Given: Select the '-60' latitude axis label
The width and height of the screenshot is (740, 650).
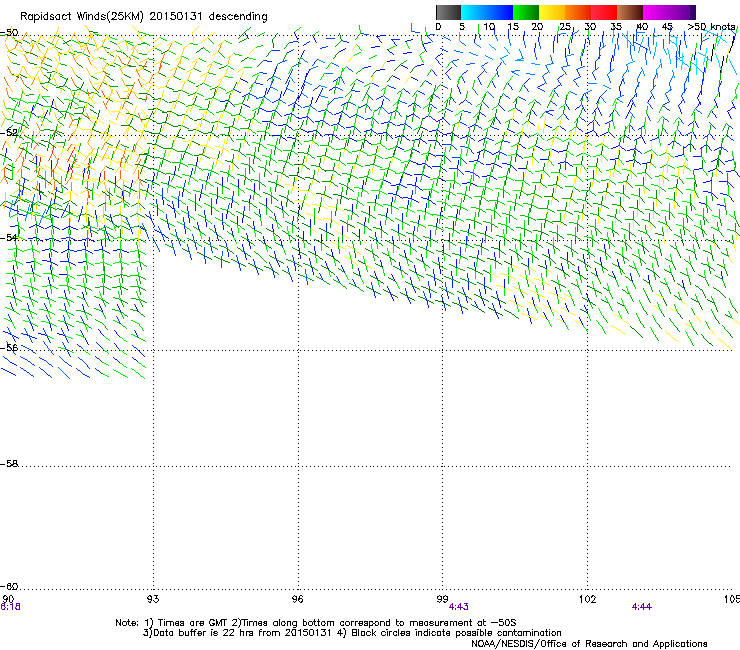Looking at the screenshot, I should pos(9,586).
